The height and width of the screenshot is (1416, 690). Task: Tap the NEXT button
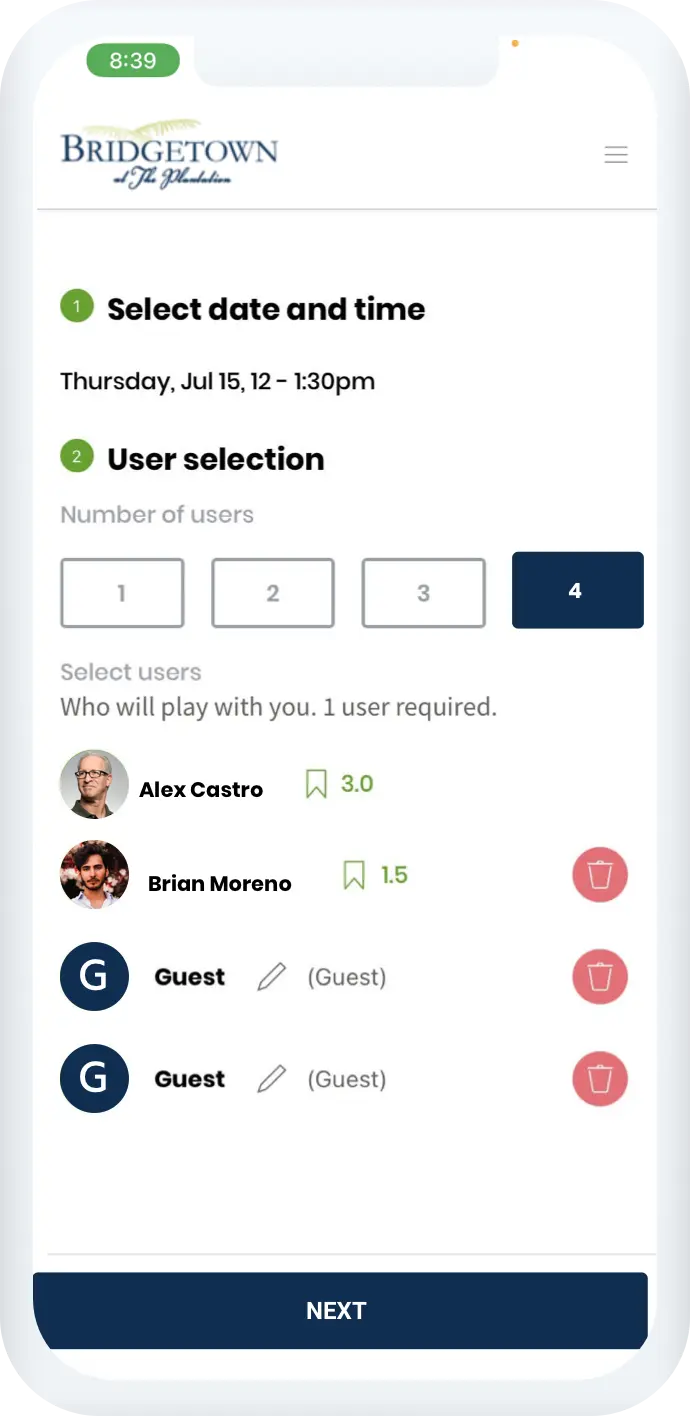(x=340, y=1311)
